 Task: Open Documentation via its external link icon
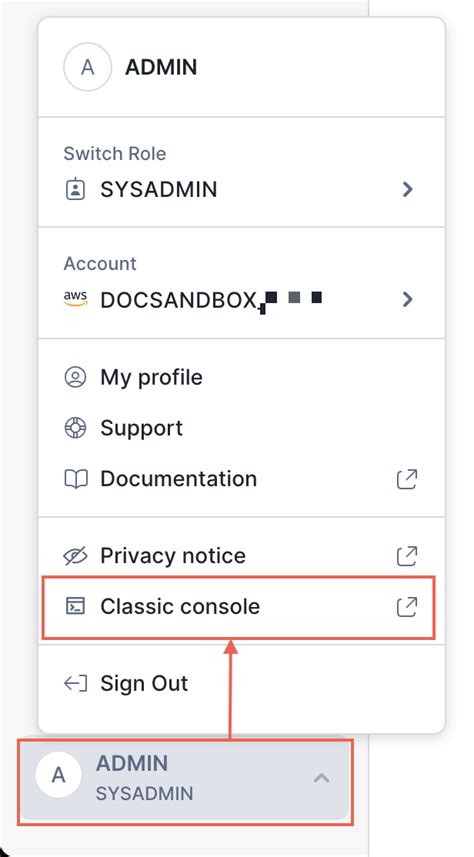point(407,479)
